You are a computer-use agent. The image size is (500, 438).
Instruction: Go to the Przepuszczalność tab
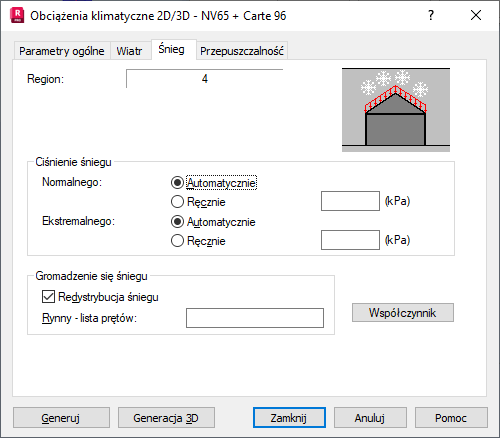pos(242,51)
